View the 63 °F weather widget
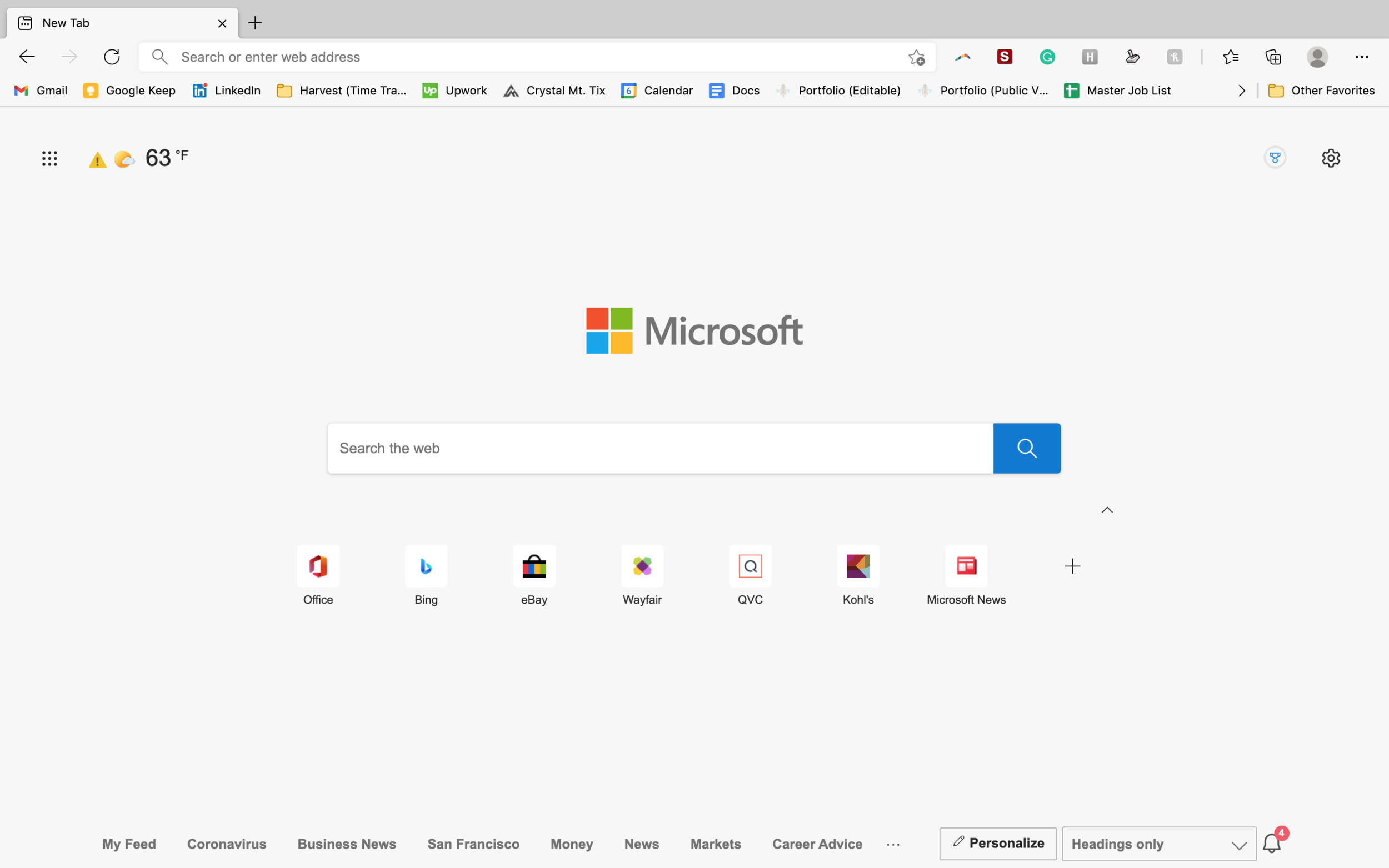Screen dimensions: 1389x868 coord(152,158)
